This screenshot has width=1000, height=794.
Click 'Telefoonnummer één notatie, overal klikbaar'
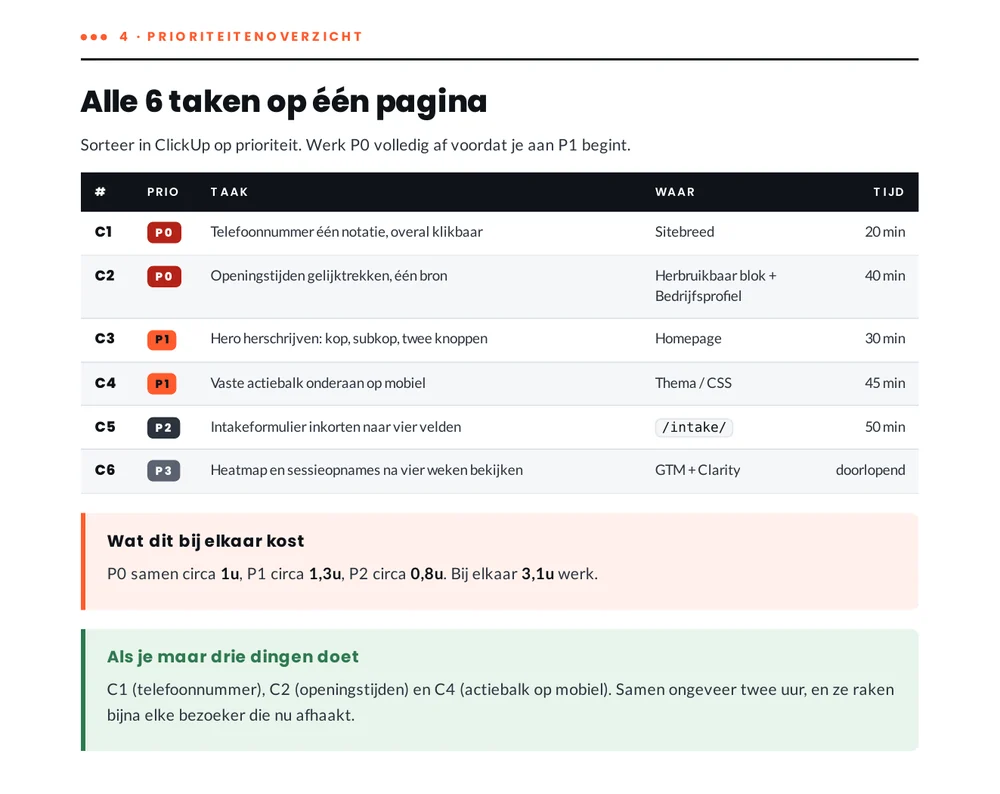click(x=346, y=232)
